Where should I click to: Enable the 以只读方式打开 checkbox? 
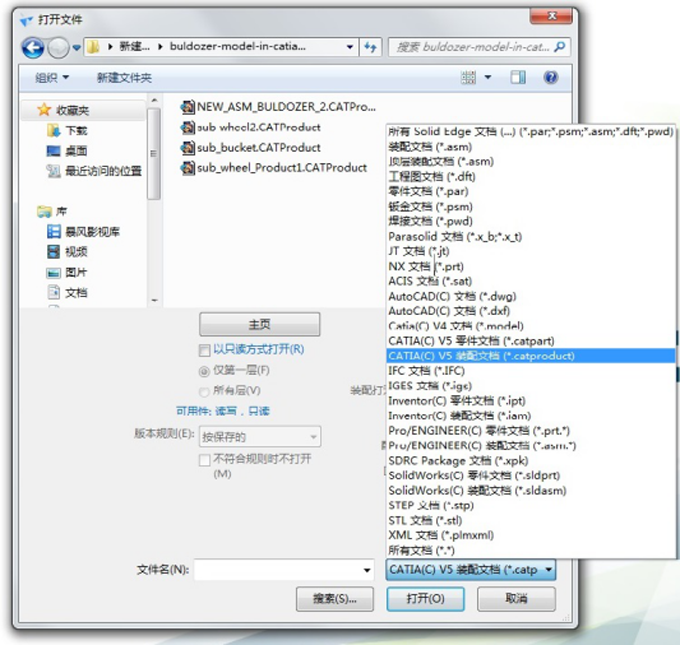205,350
